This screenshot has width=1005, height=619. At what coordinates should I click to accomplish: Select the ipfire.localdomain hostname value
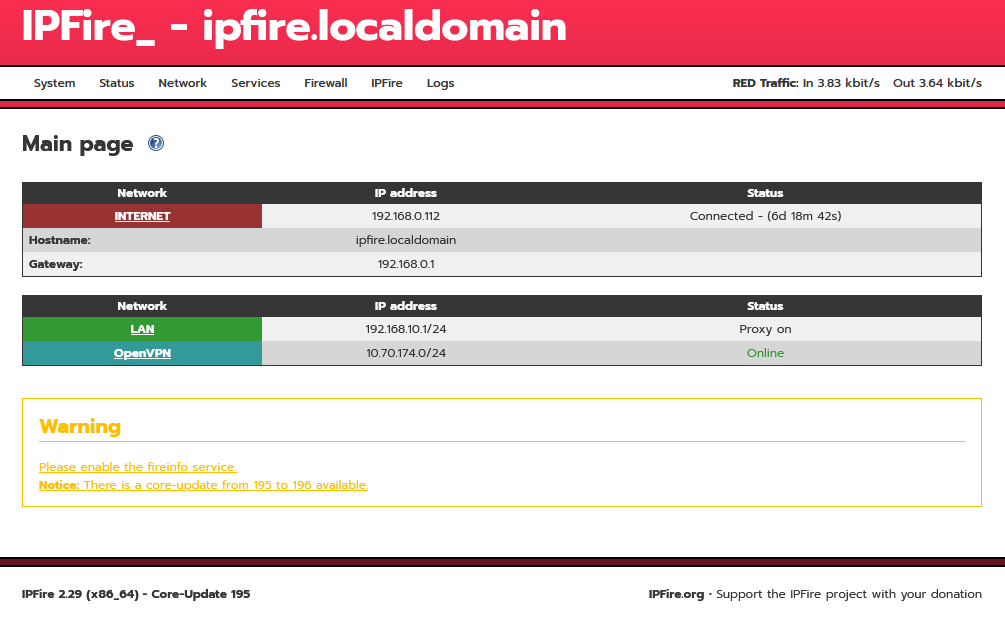coord(406,240)
